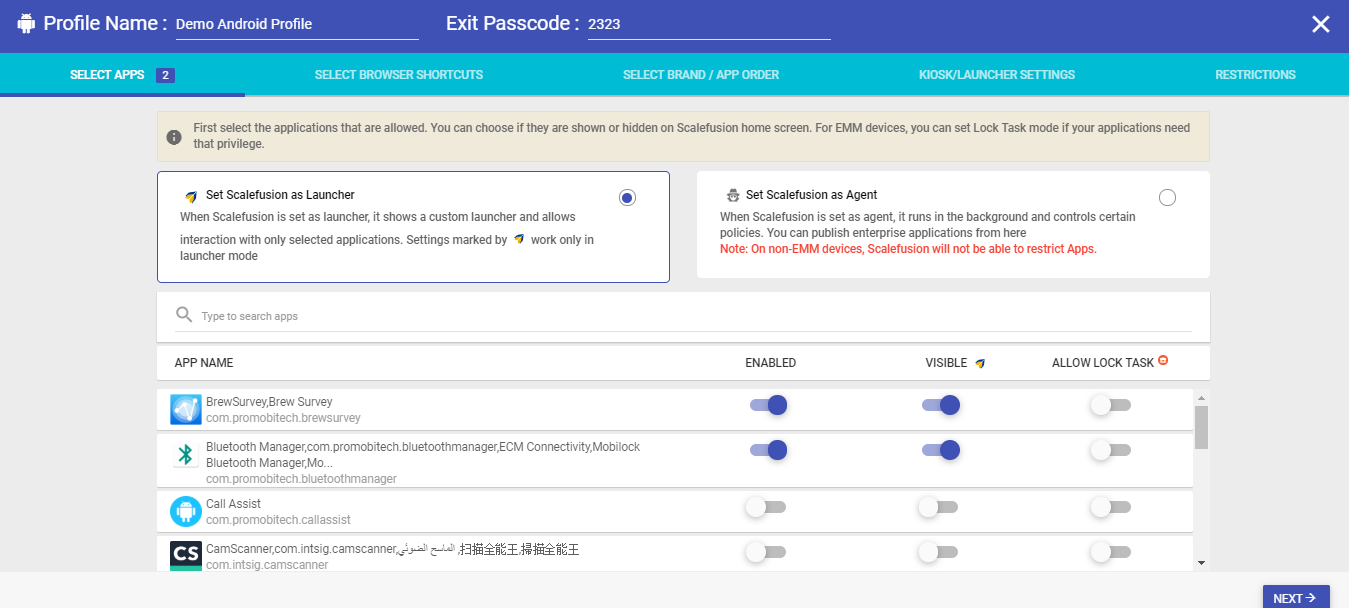Click the Scalefusion icon in launcher description text
1349x608 pixels.
click(x=519, y=240)
